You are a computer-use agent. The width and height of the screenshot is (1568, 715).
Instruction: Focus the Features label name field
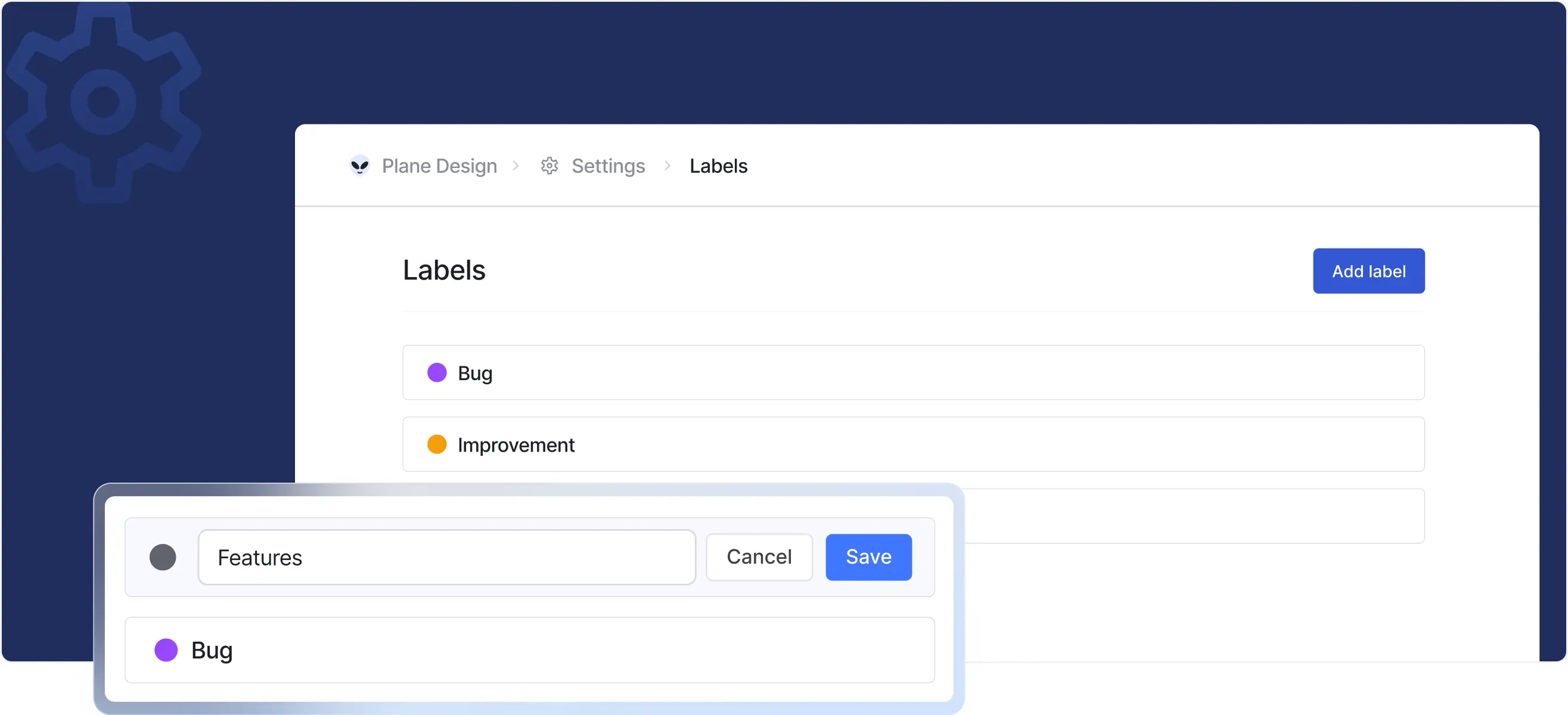click(446, 557)
